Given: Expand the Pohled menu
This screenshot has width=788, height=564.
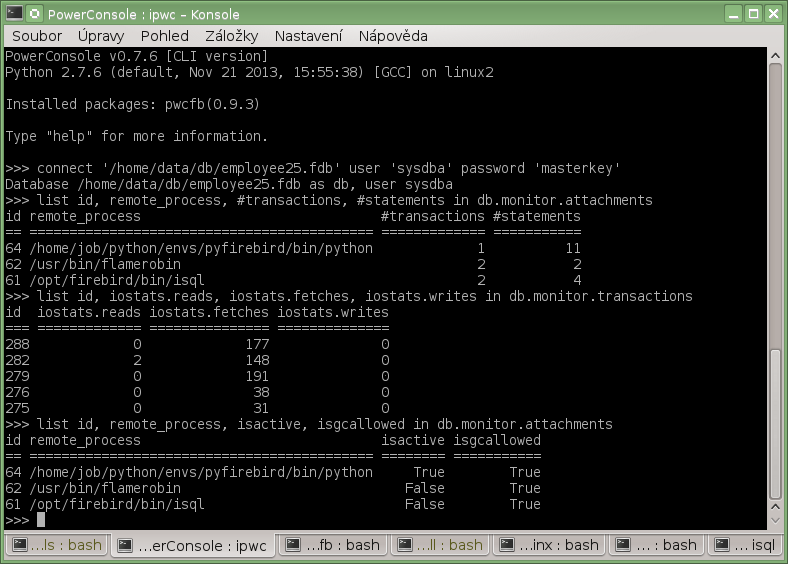Looking at the screenshot, I should [164, 36].
